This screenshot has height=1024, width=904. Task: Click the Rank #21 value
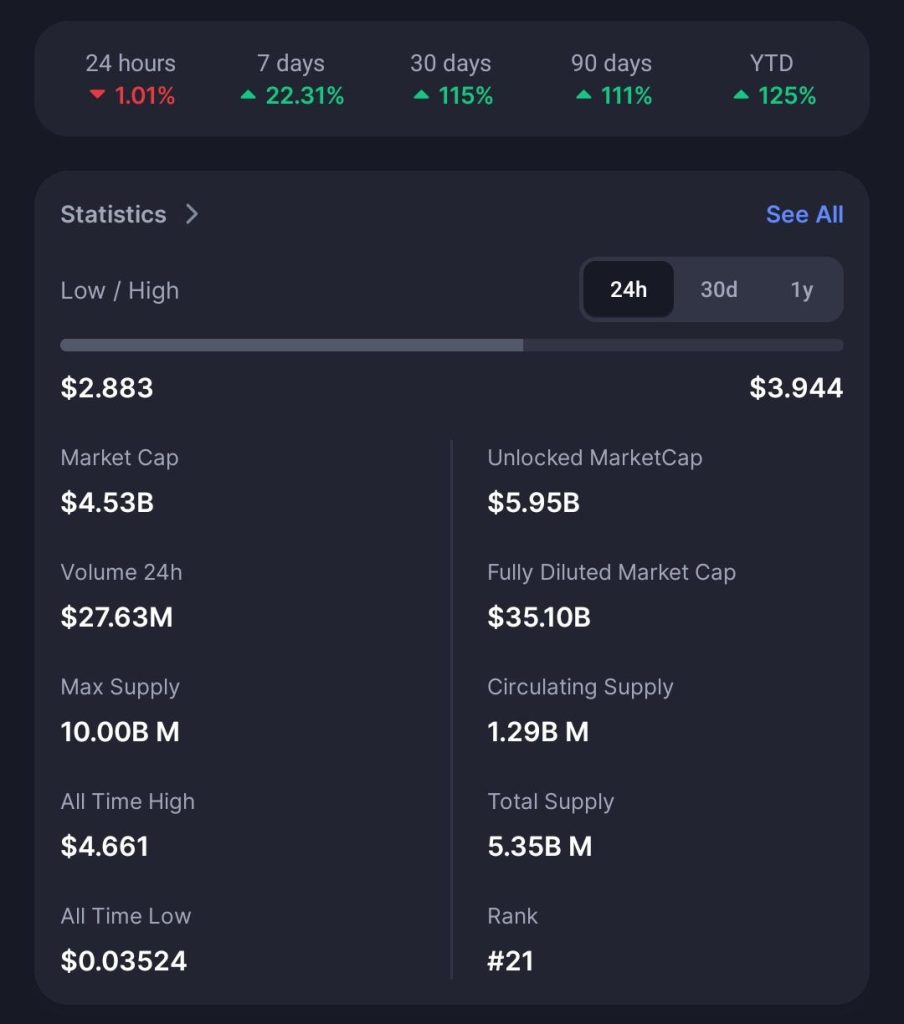point(510,961)
